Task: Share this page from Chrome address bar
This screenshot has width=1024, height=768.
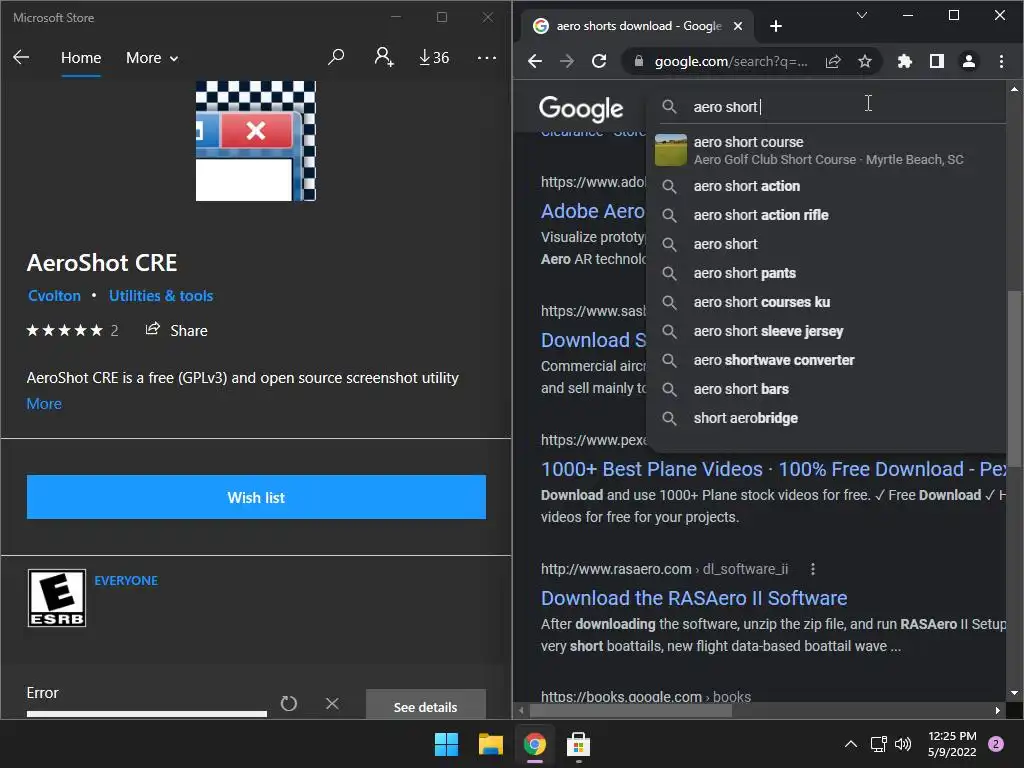Action: (833, 61)
